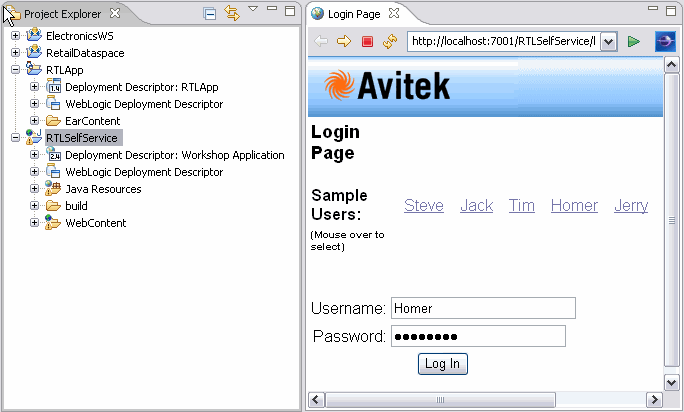Click the Java Resources icon

tap(53, 189)
